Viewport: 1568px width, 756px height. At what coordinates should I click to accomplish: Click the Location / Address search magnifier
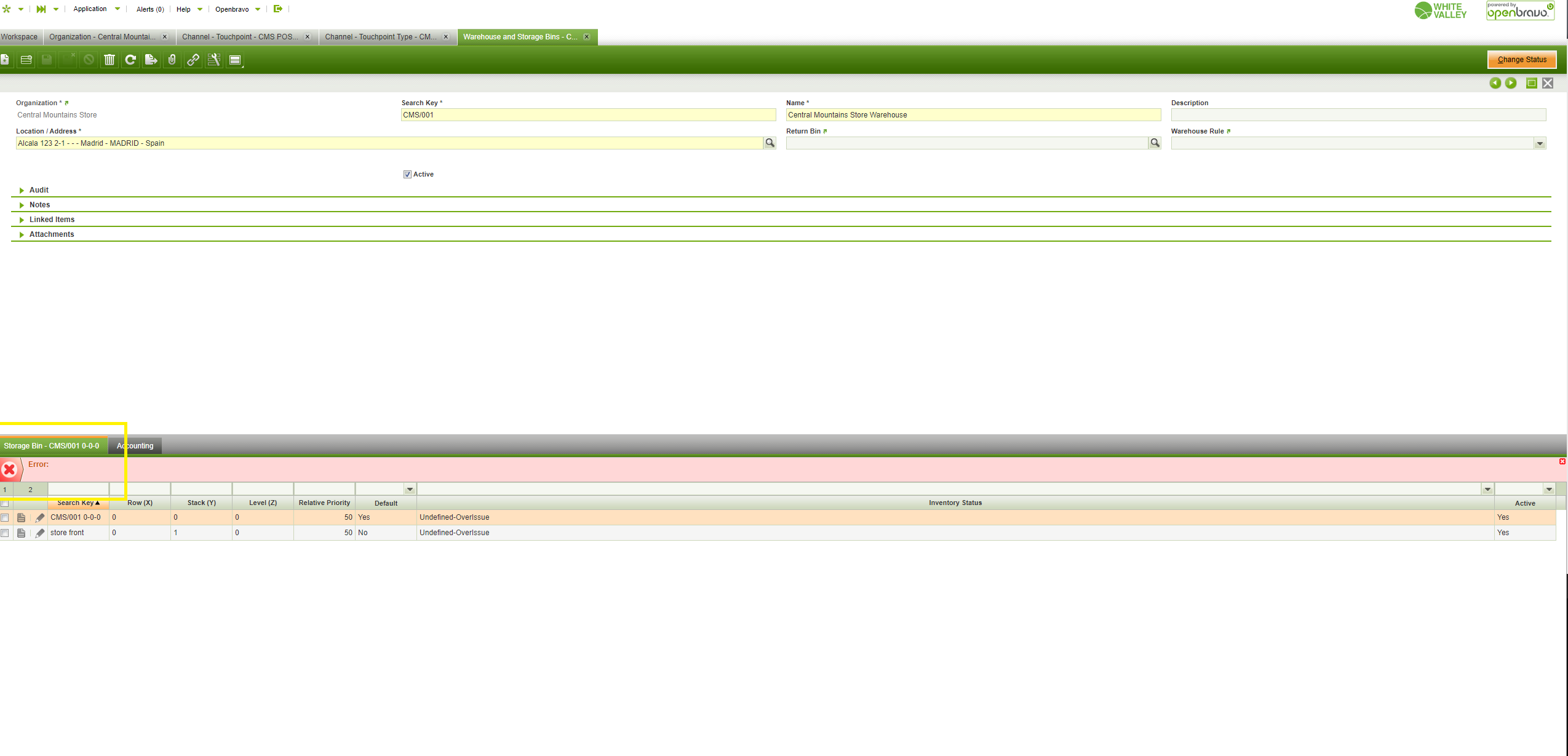[x=770, y=143]
